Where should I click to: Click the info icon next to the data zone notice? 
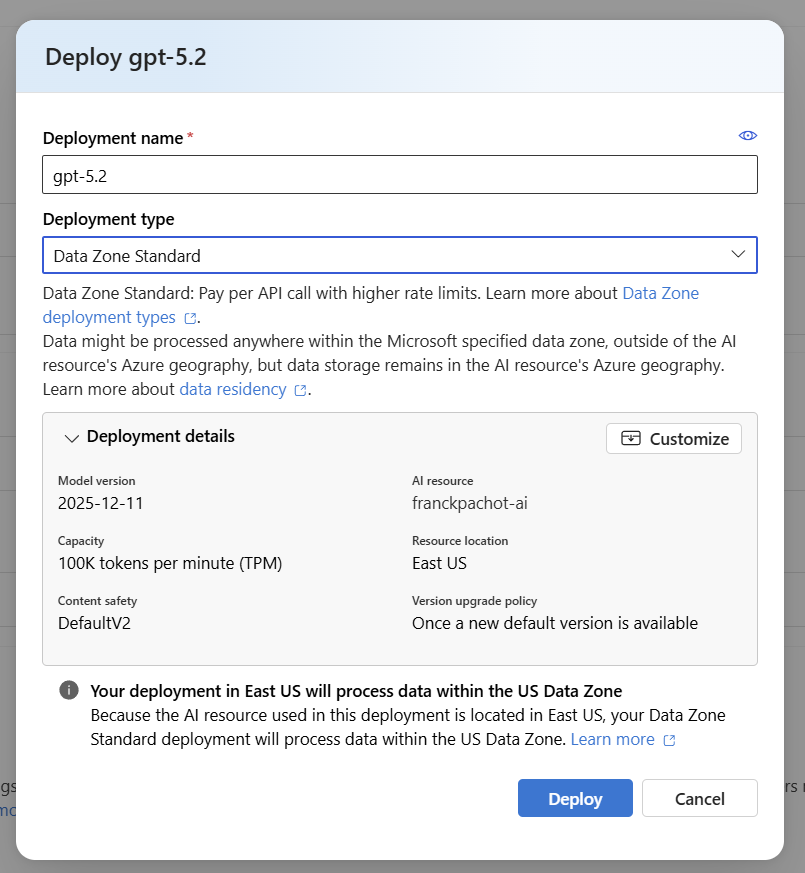click(69, 690)
